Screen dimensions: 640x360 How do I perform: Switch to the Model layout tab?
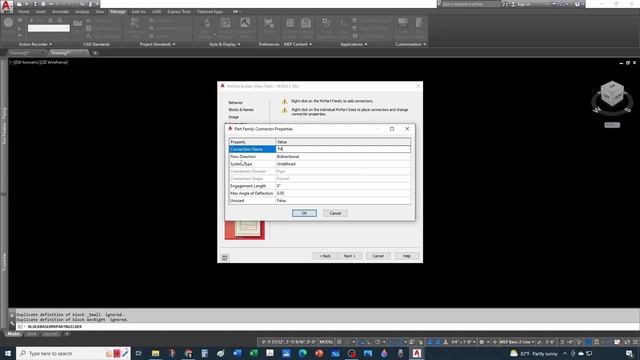13,334
